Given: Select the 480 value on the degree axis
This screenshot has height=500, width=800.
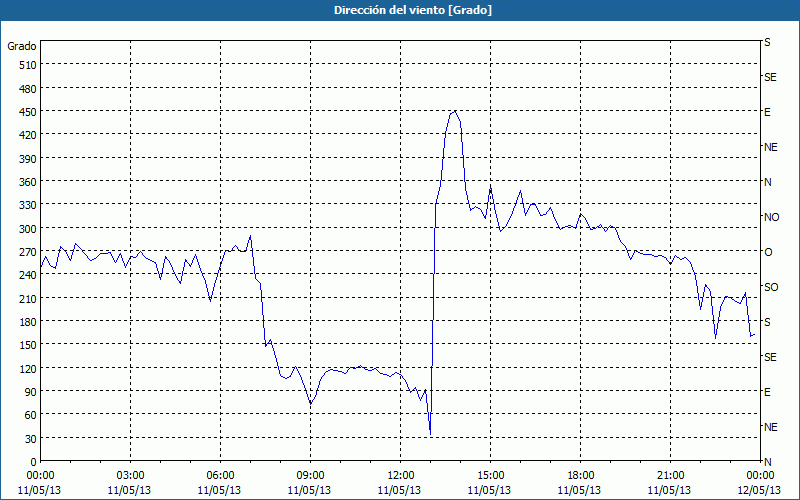Looking at the screenshot, I should [28, 89].
